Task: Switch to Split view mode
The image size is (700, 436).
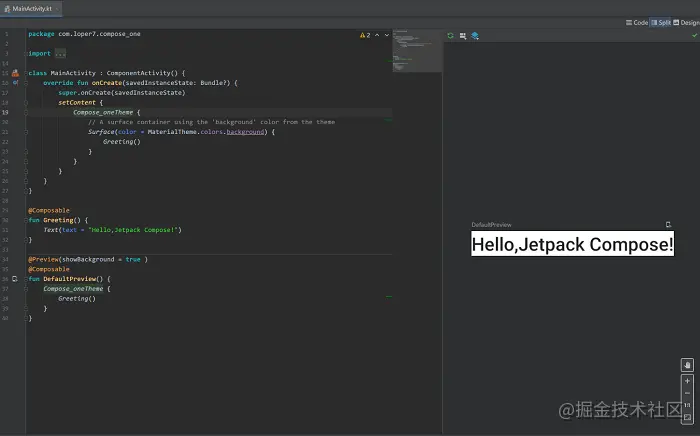Action: [661, 22]
